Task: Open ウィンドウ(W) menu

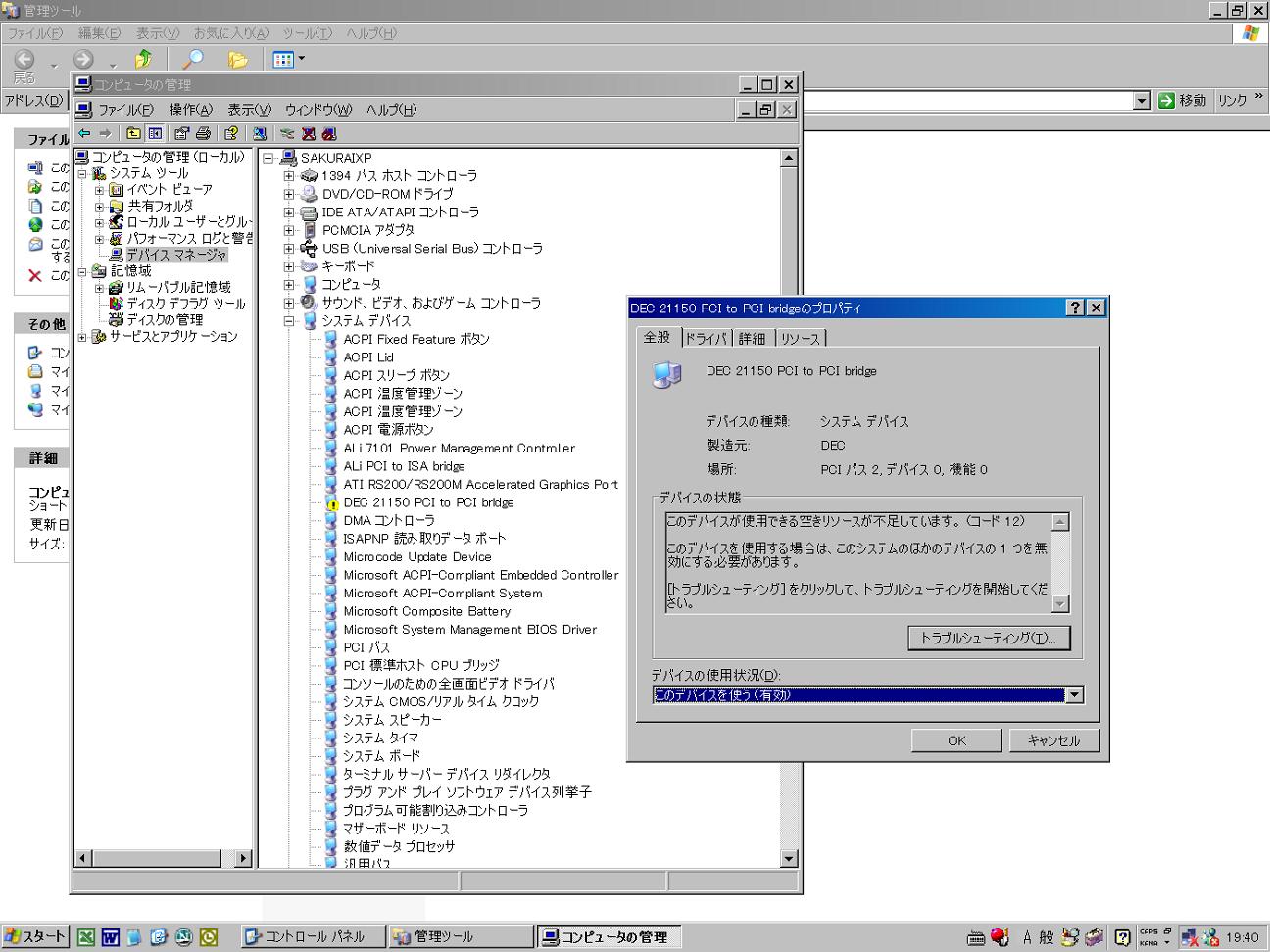Action: (318, 110)
